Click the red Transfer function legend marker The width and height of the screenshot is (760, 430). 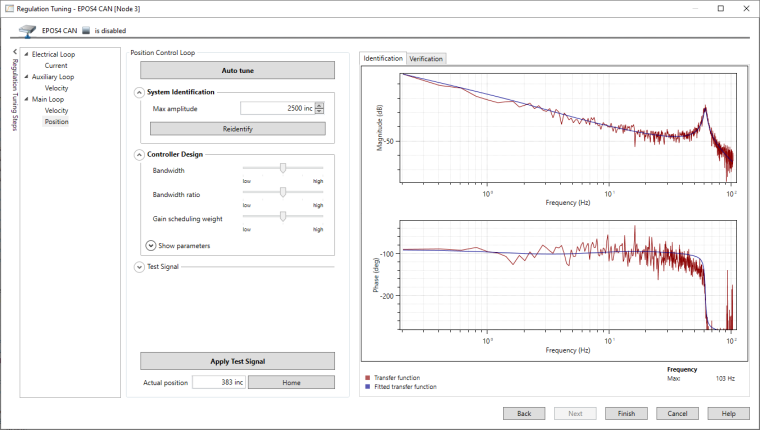[x=367, y=377]
